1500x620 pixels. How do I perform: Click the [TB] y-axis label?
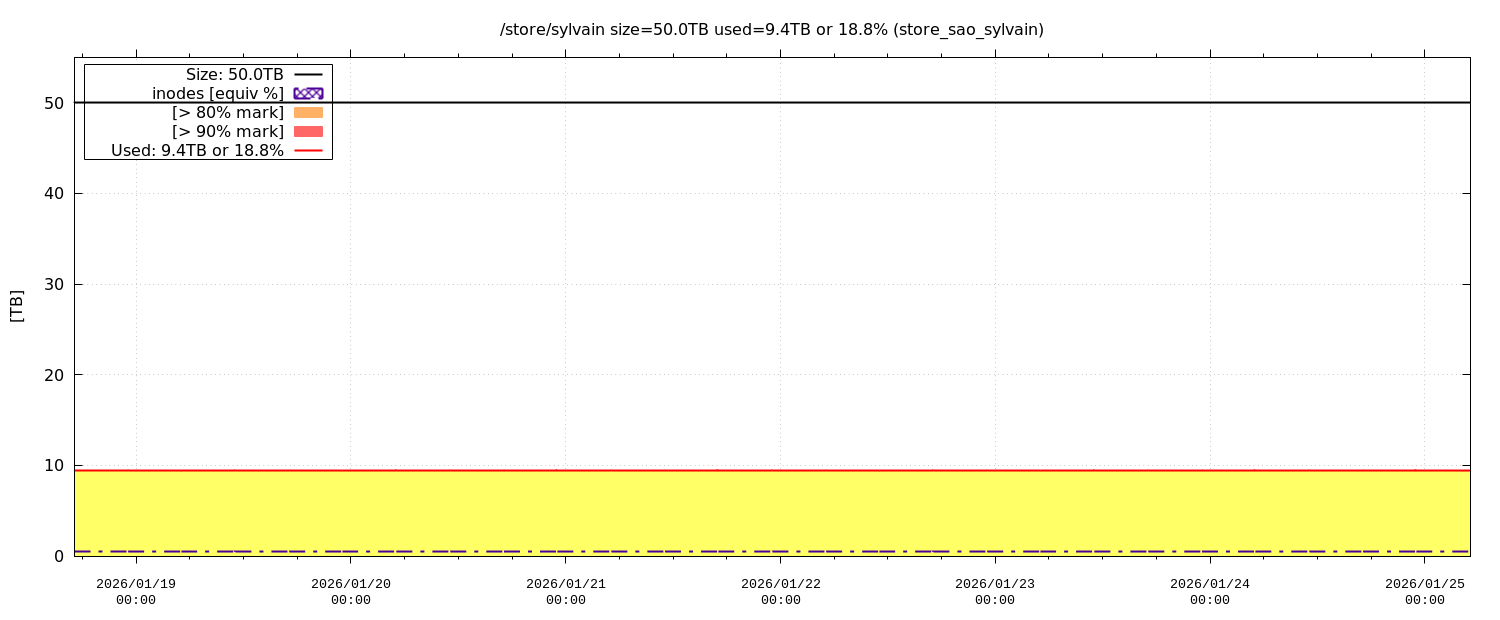coord(16,305)
